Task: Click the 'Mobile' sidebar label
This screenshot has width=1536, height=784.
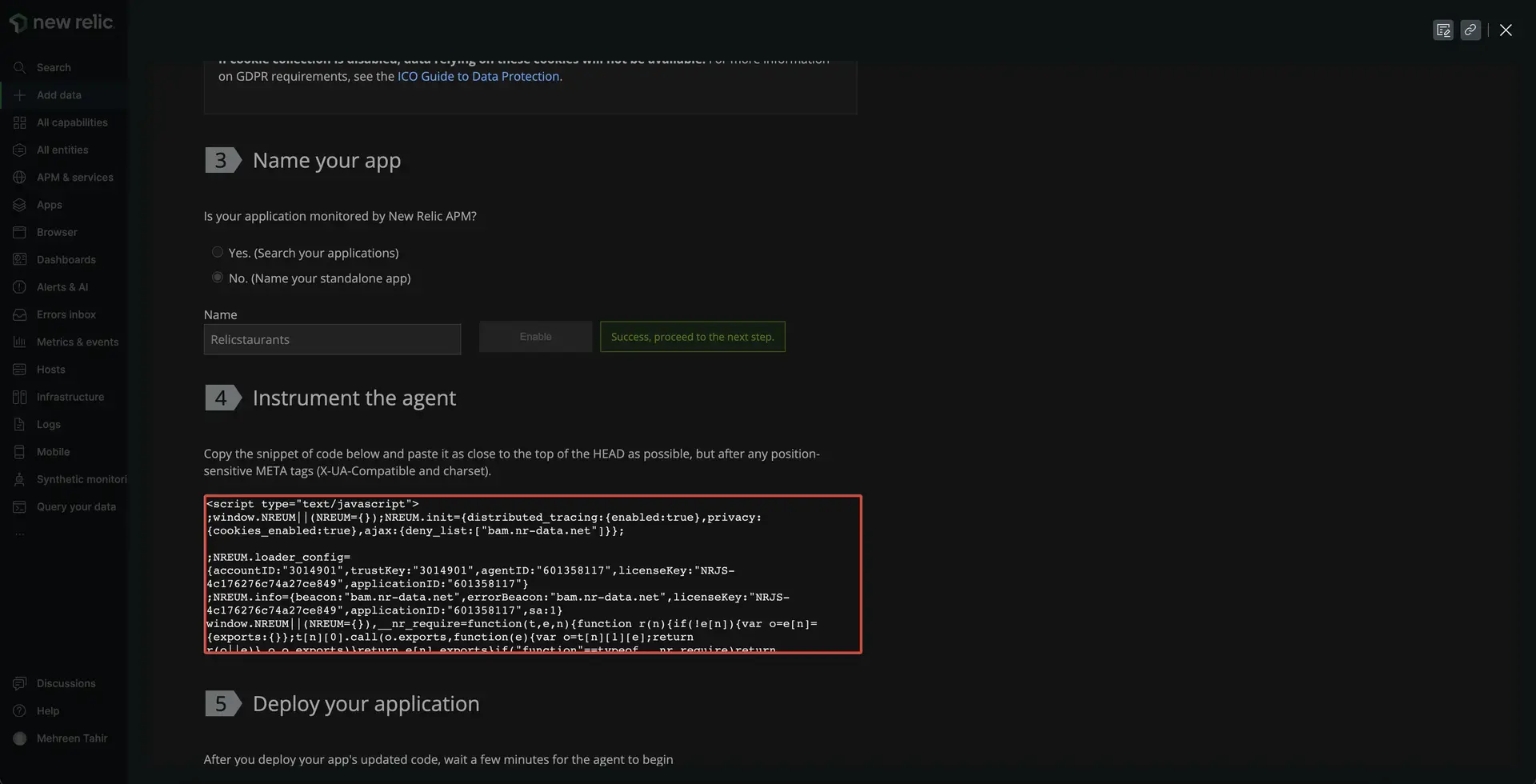Action: coord(54,452)
